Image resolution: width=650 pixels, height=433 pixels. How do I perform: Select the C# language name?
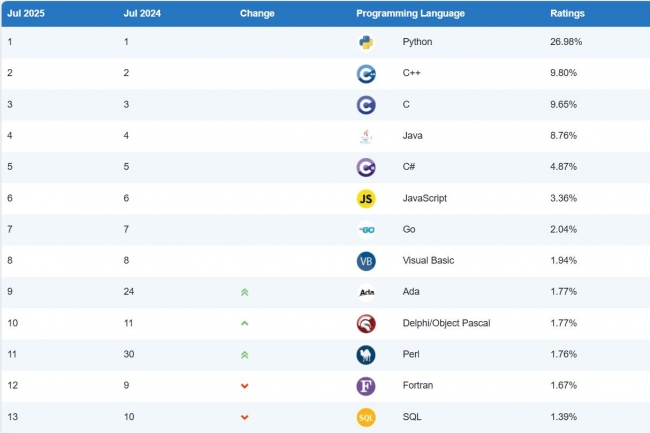pyautogui.click(x=409, y=167)
